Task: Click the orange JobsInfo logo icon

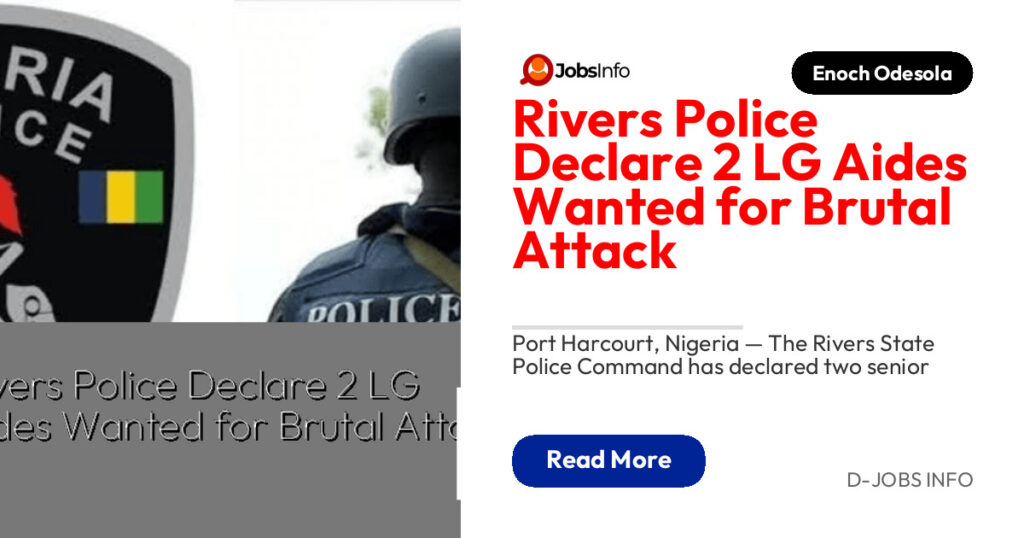Action: tap(537, 70)
